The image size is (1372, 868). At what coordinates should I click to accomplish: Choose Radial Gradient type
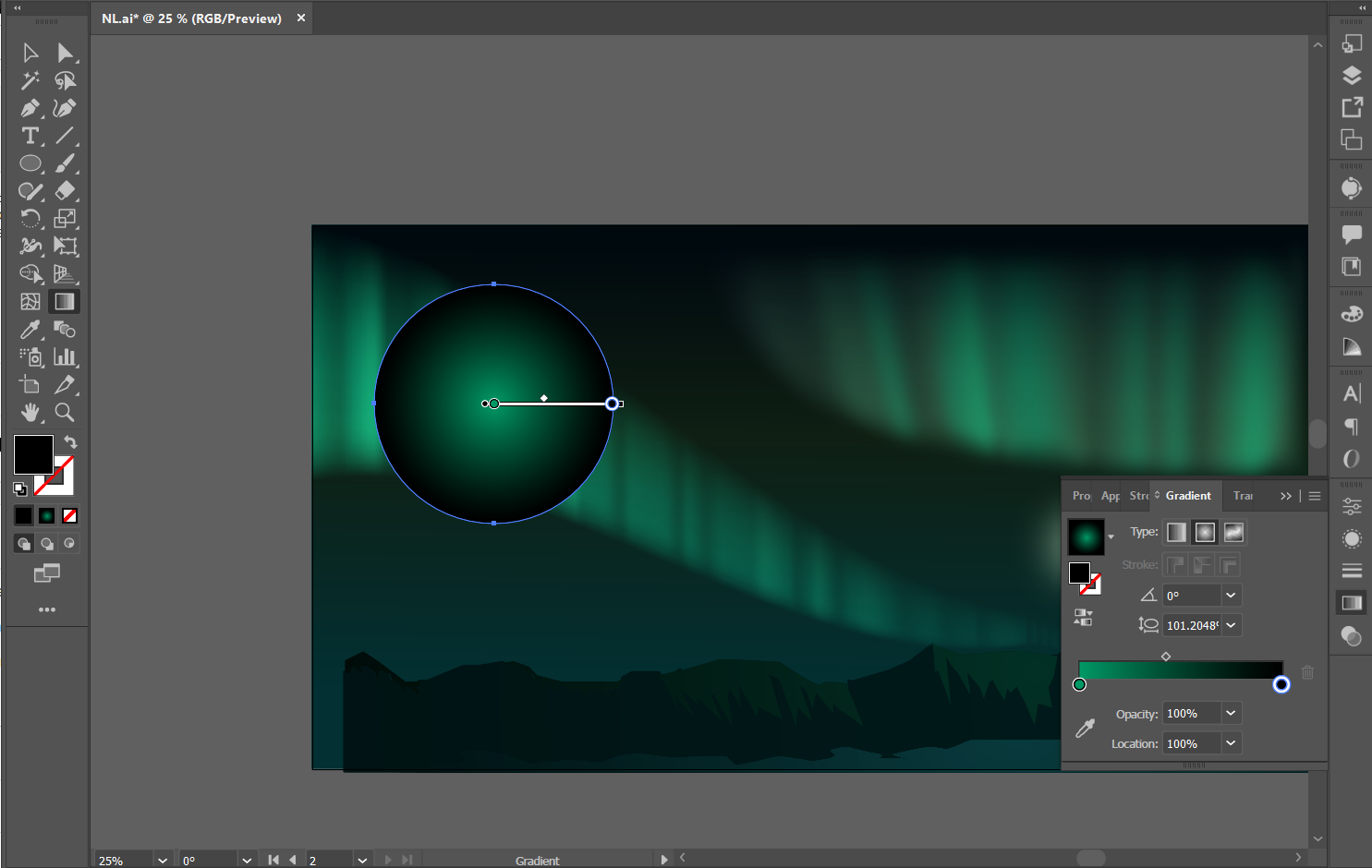[x=1205, y=532]
